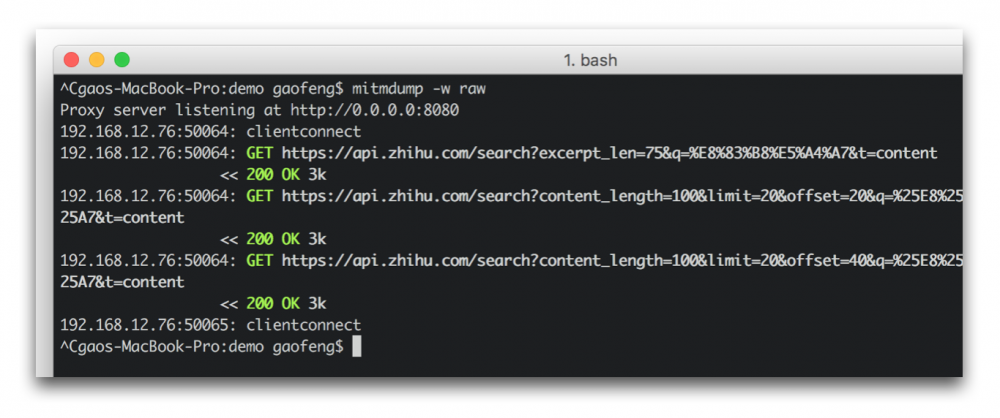The height and width of the screenshot is (418, 1000).
Task: Click the "1. bash" window title
Action: [x=590, y=61]
